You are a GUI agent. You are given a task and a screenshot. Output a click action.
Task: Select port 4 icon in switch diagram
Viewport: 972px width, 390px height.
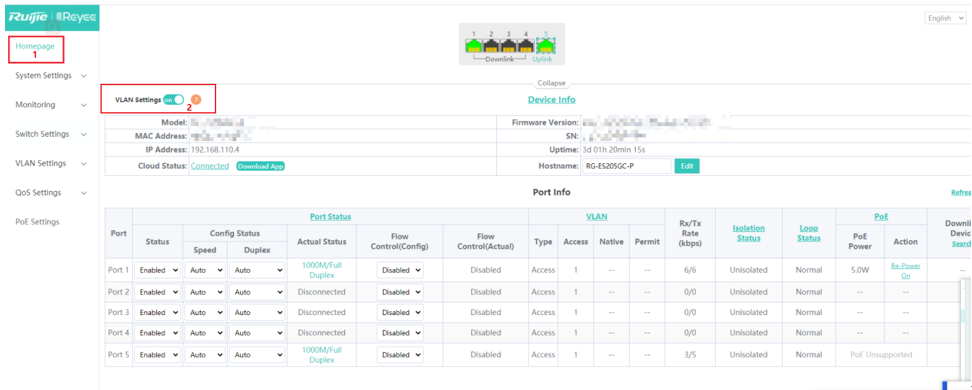(526, 45)
